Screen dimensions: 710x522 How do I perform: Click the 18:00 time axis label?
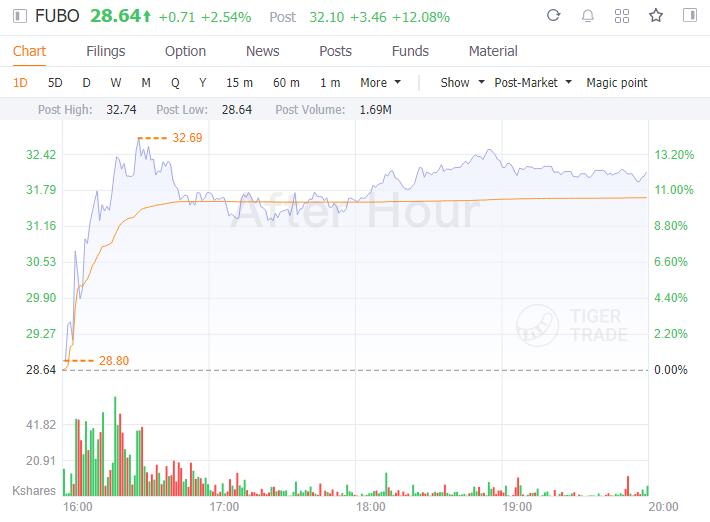click(370, 507)
